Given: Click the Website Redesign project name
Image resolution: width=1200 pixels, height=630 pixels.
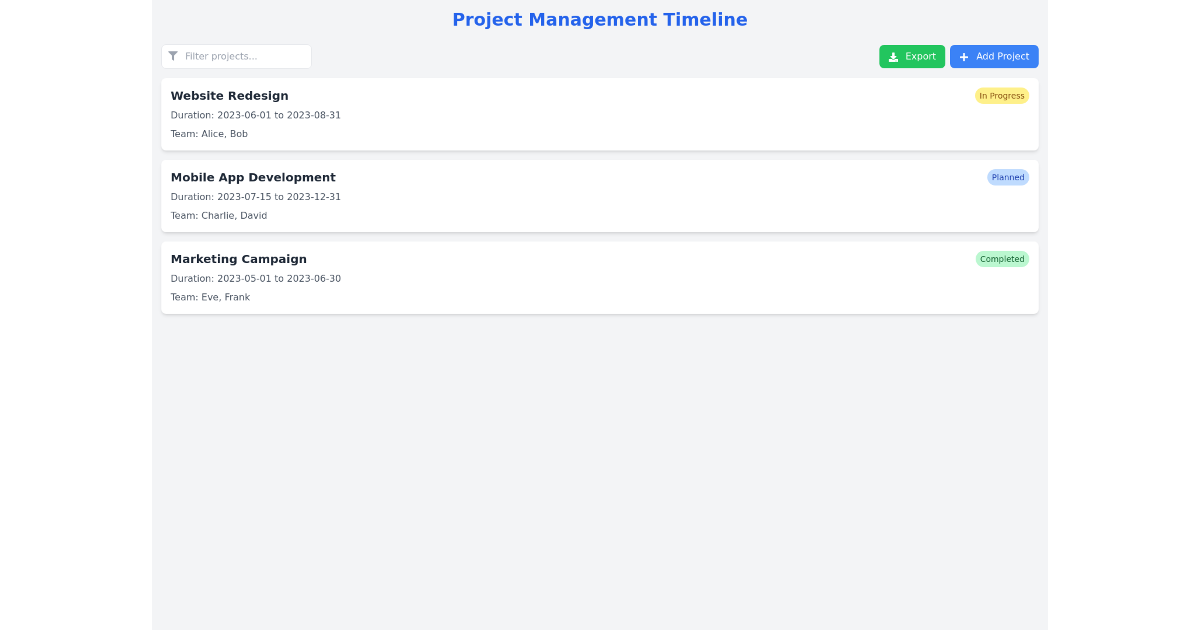Looking at the screenshot, I should pos(229,95).
